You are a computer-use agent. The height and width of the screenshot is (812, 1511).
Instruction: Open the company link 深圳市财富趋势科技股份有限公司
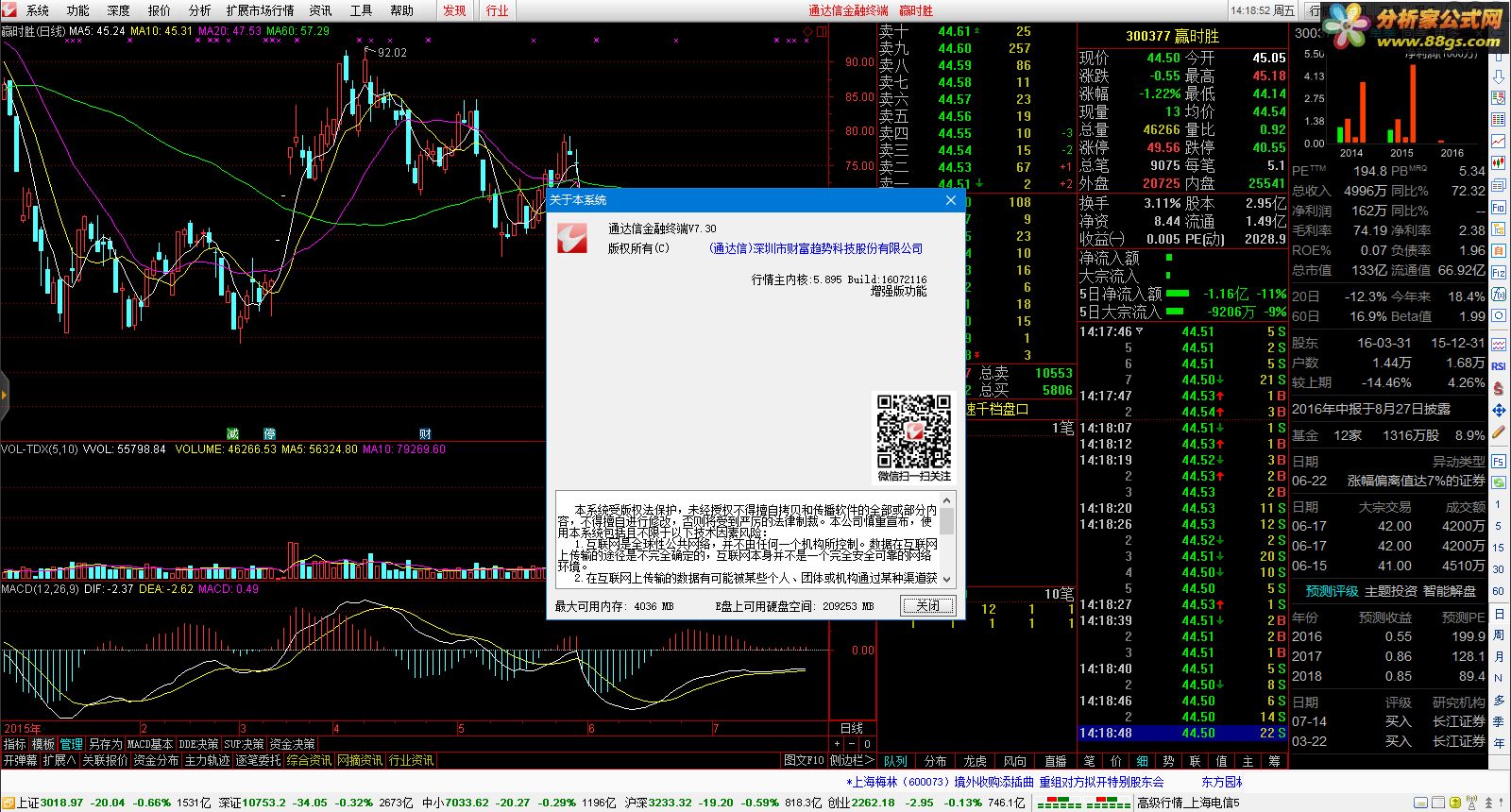(x=815, y=248)
